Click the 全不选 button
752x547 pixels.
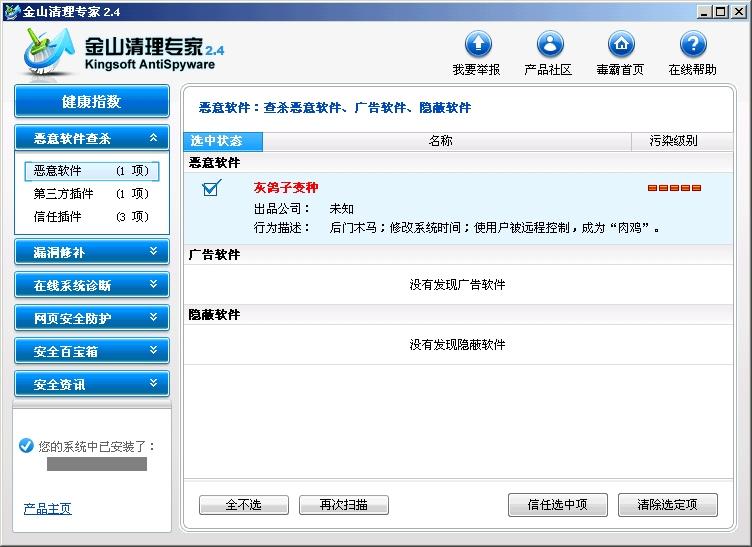coord(244,505)
